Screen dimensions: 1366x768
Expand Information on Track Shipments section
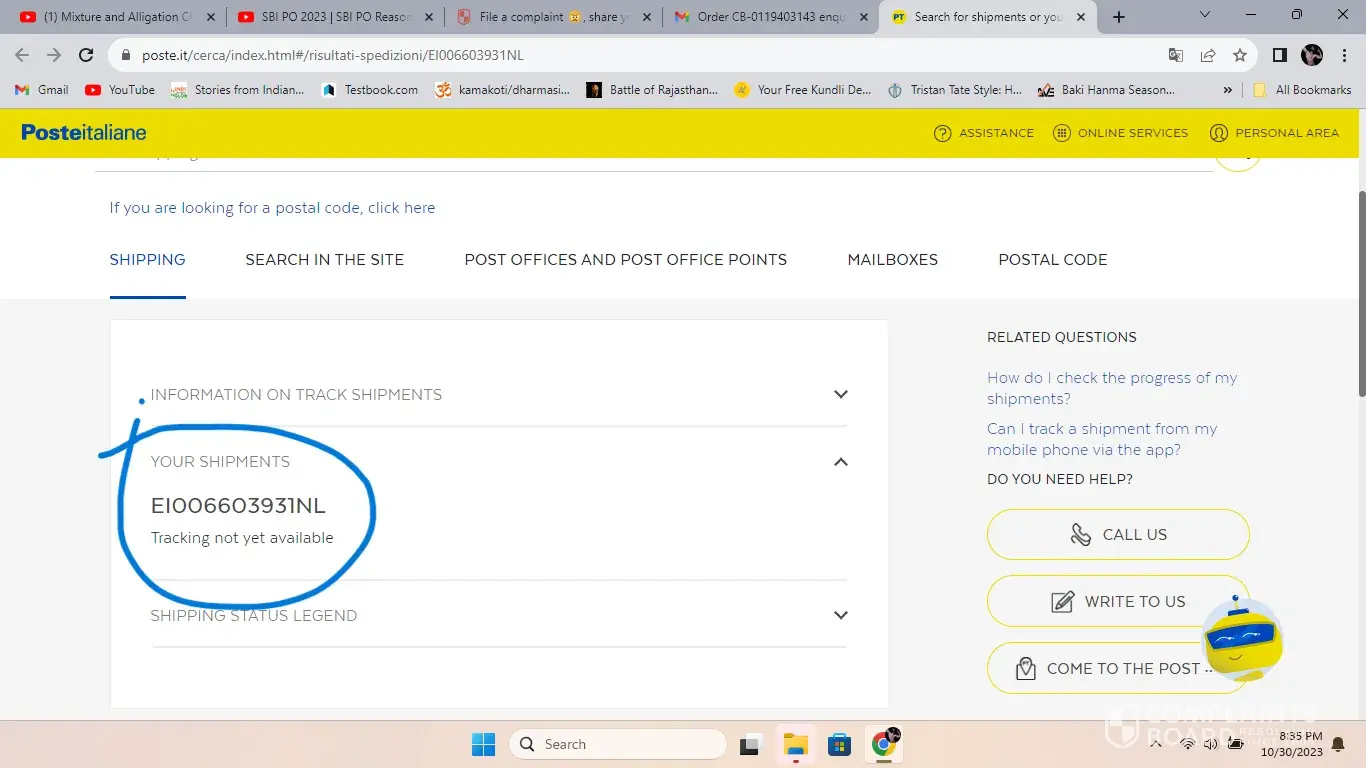840,394
